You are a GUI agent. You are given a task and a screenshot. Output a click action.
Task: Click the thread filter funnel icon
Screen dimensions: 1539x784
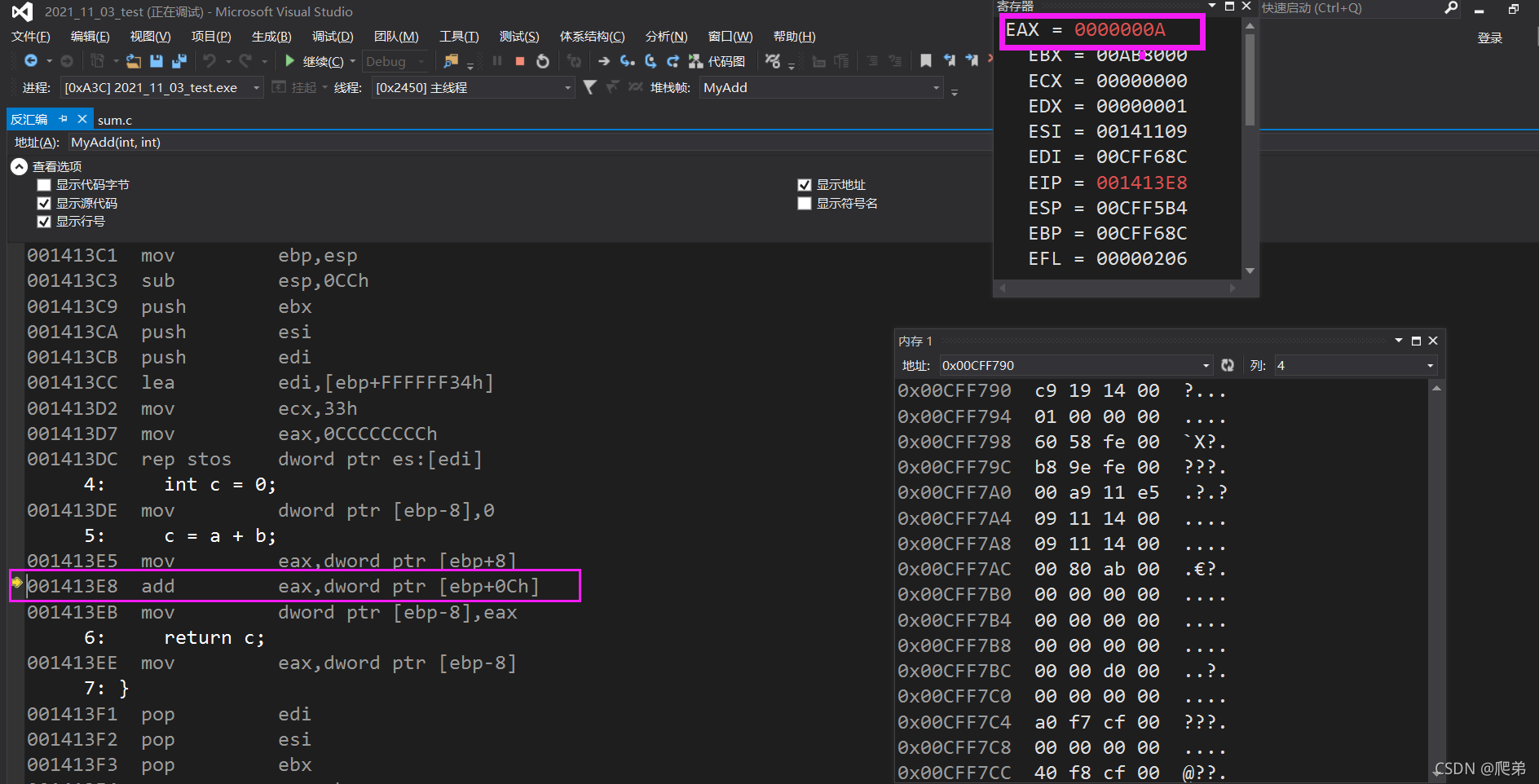(x=590, y=87)
